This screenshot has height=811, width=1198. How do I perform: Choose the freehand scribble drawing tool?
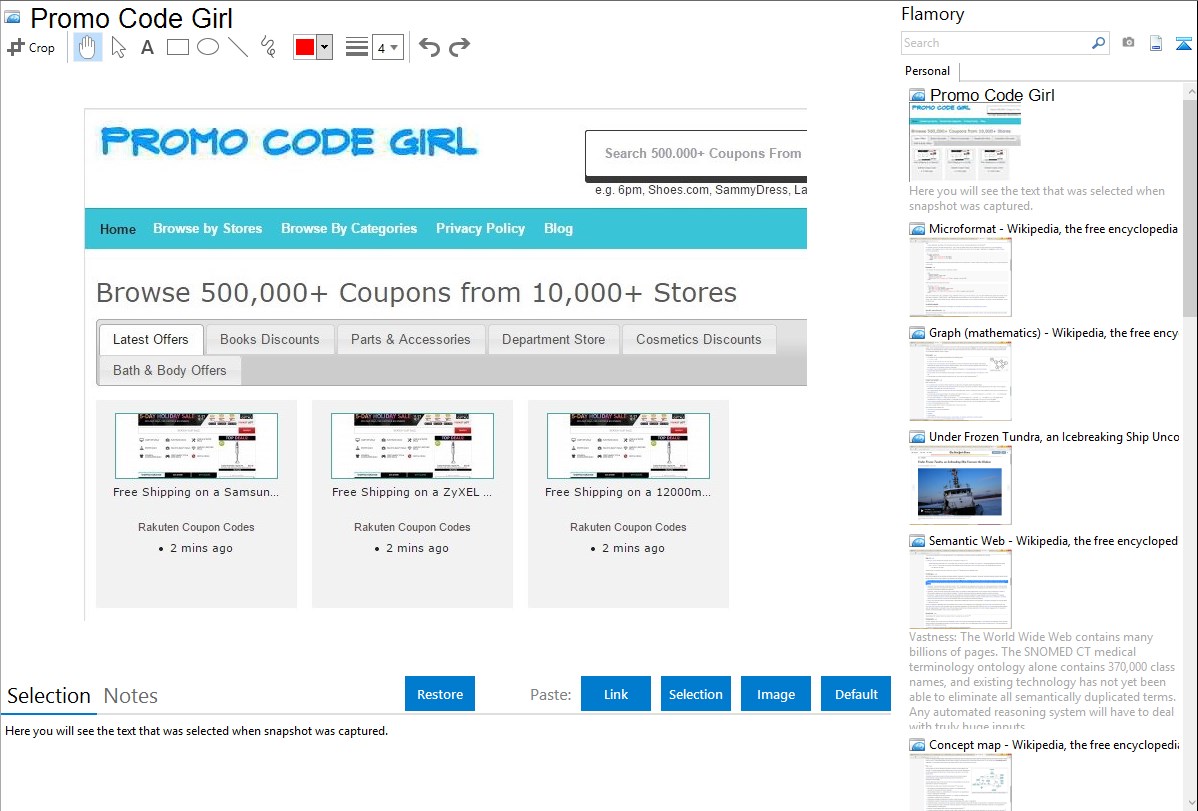click(268, 47)
